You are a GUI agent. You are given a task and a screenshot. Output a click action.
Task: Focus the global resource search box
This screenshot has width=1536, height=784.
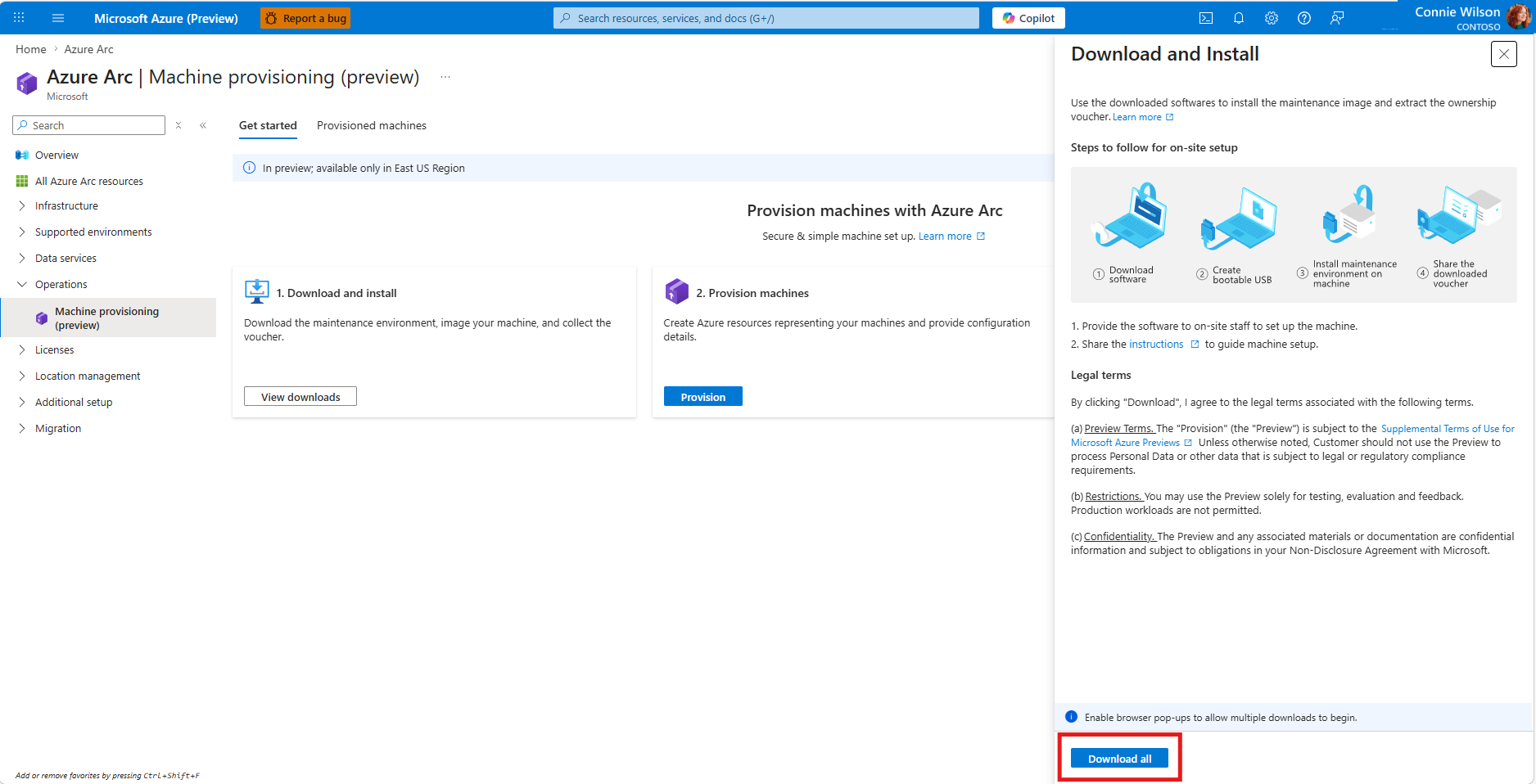(x=766, y=18)
